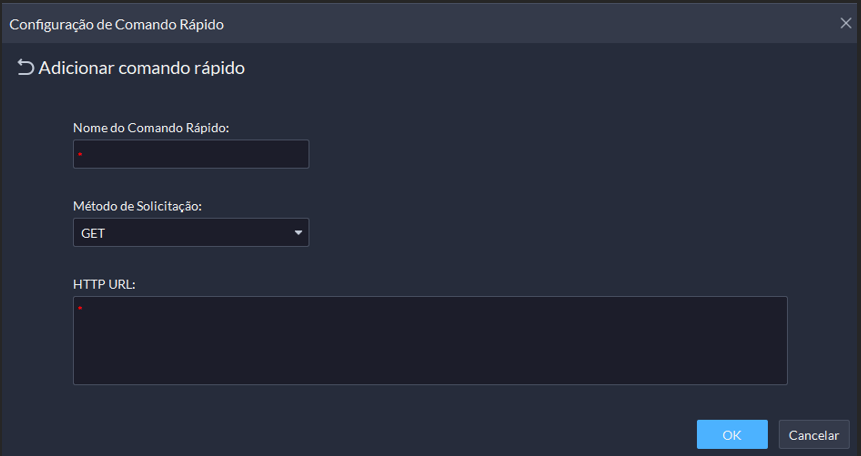Place cursor in the quick command name box

point(191,154)
